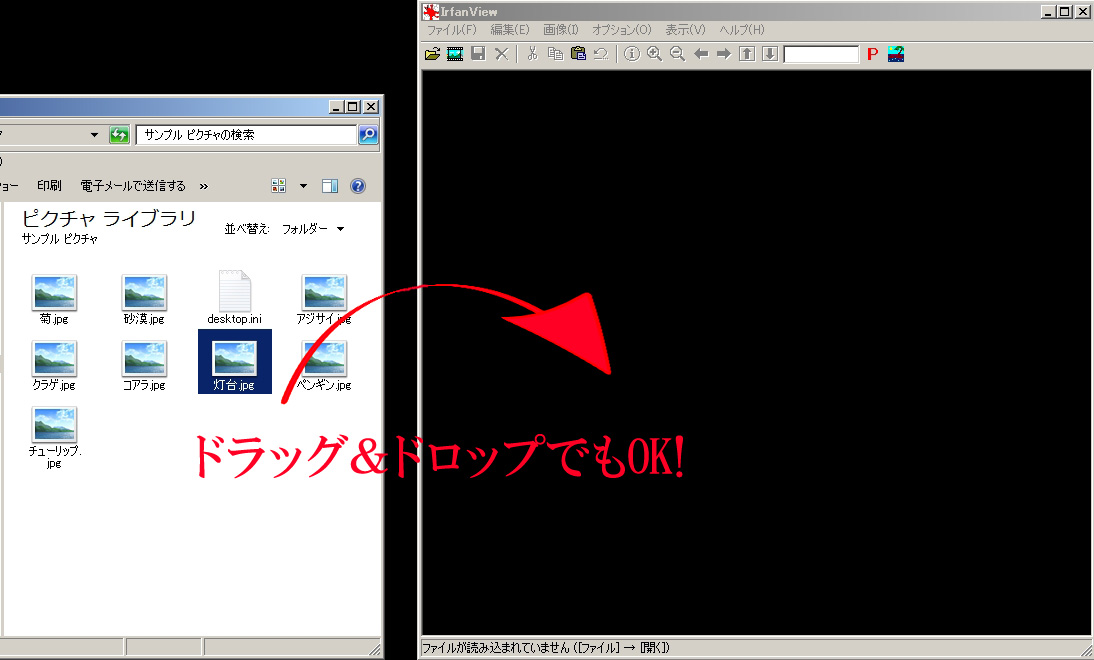Viewport: 1094px width, 660px height.
Task: Click the Cut scissors icon in IrfanView
Action: tap(532, 54)
